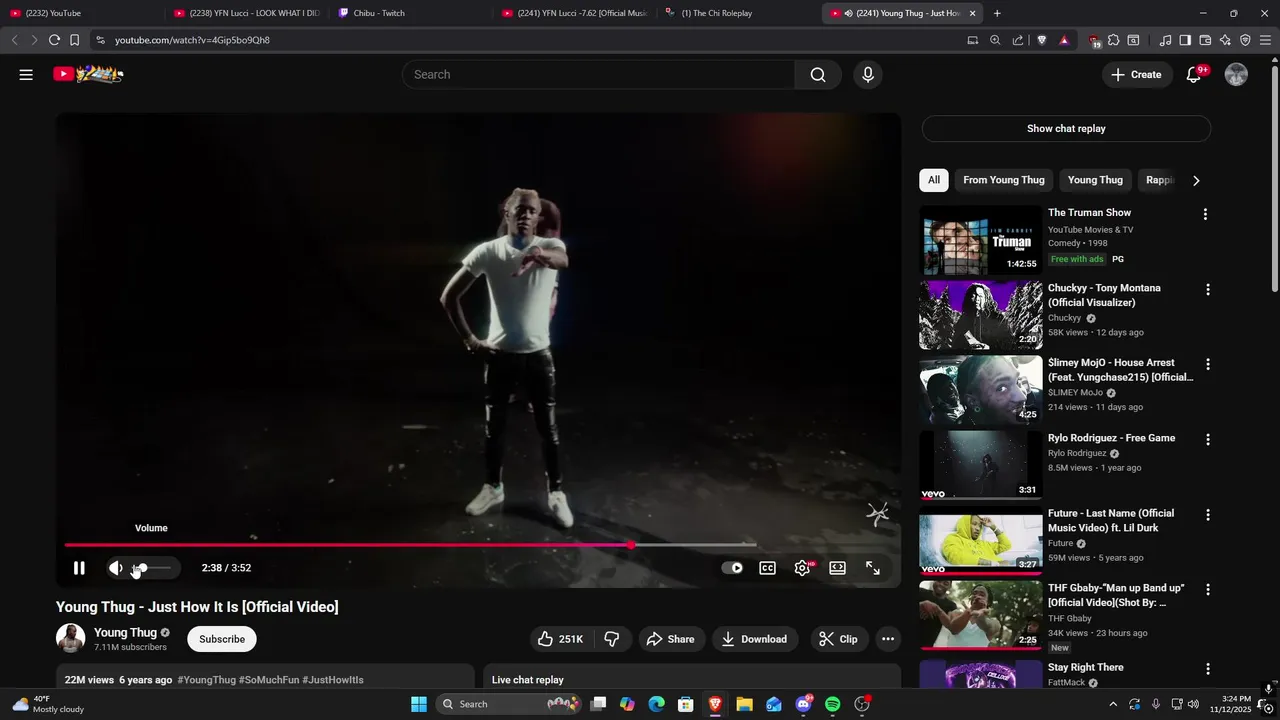
Task: Mute the video with speaker icon
Action: click(x=116, y=568)
